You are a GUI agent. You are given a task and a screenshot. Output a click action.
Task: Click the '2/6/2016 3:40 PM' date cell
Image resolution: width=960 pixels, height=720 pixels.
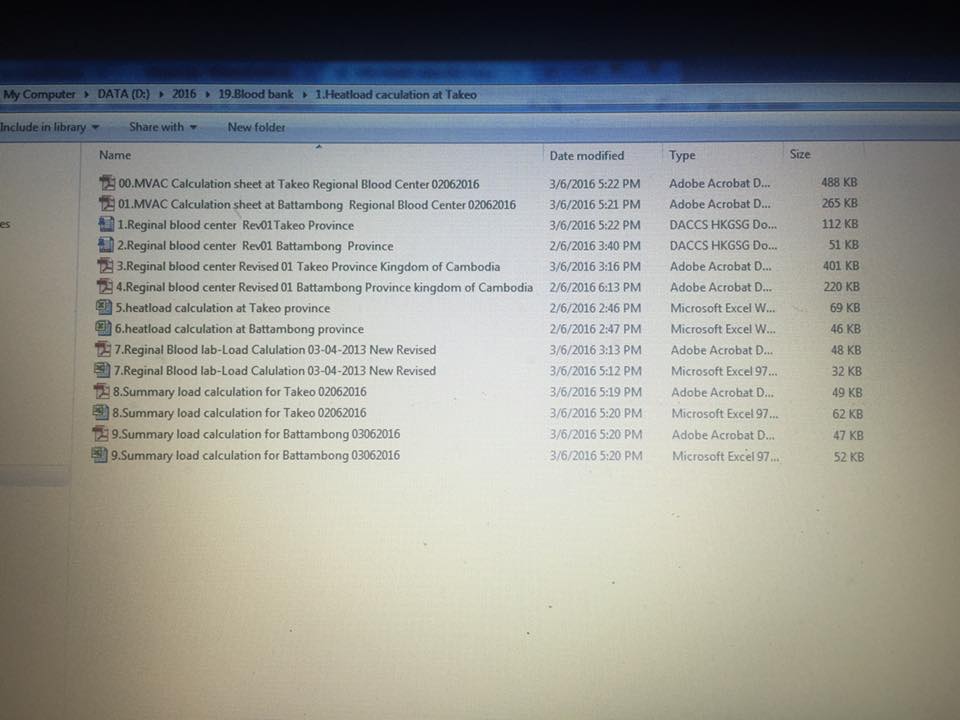click(x=595, y=246)
